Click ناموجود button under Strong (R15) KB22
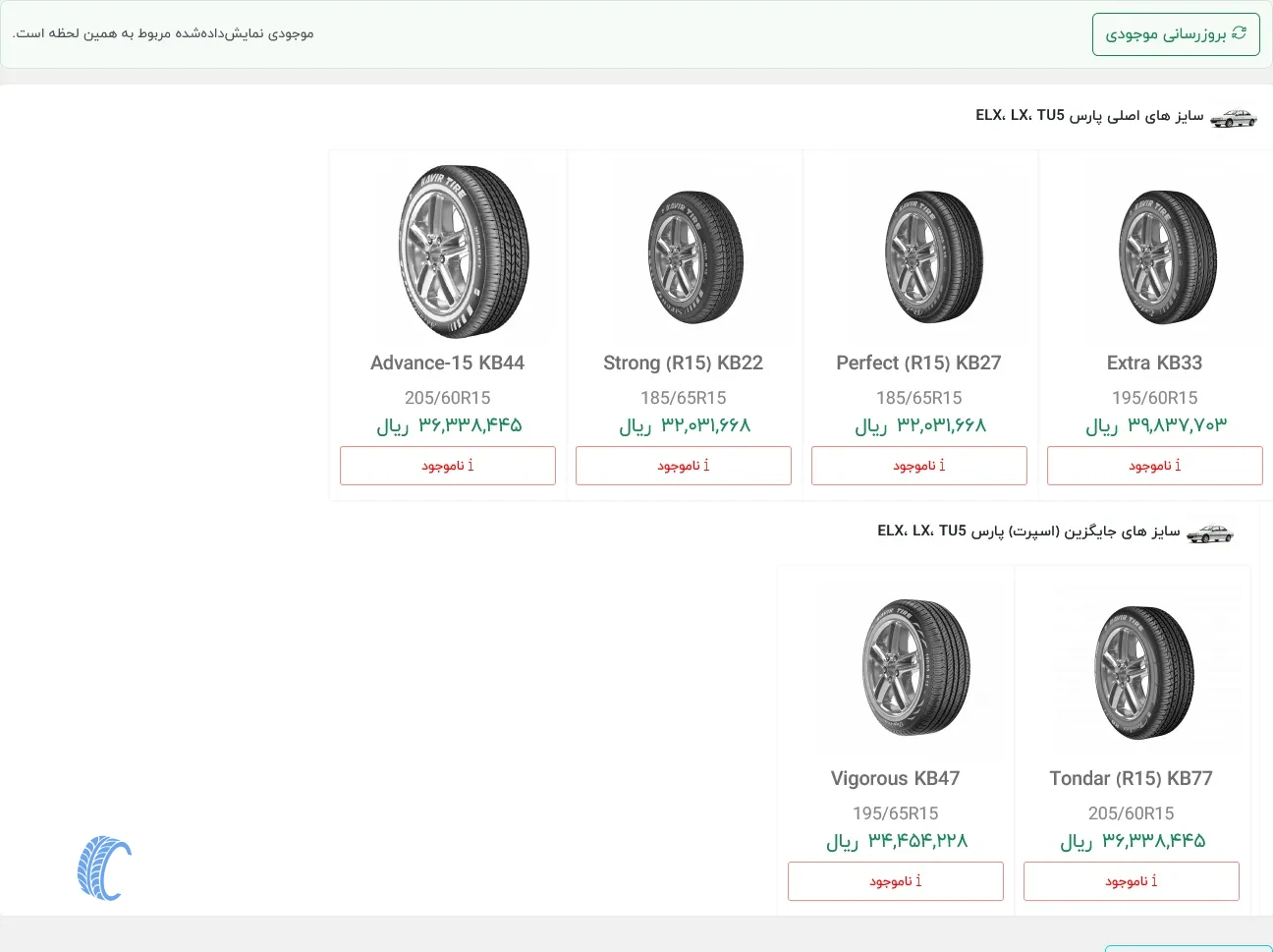The height and width of the screenshot is (952, 1273). point(684,466)
